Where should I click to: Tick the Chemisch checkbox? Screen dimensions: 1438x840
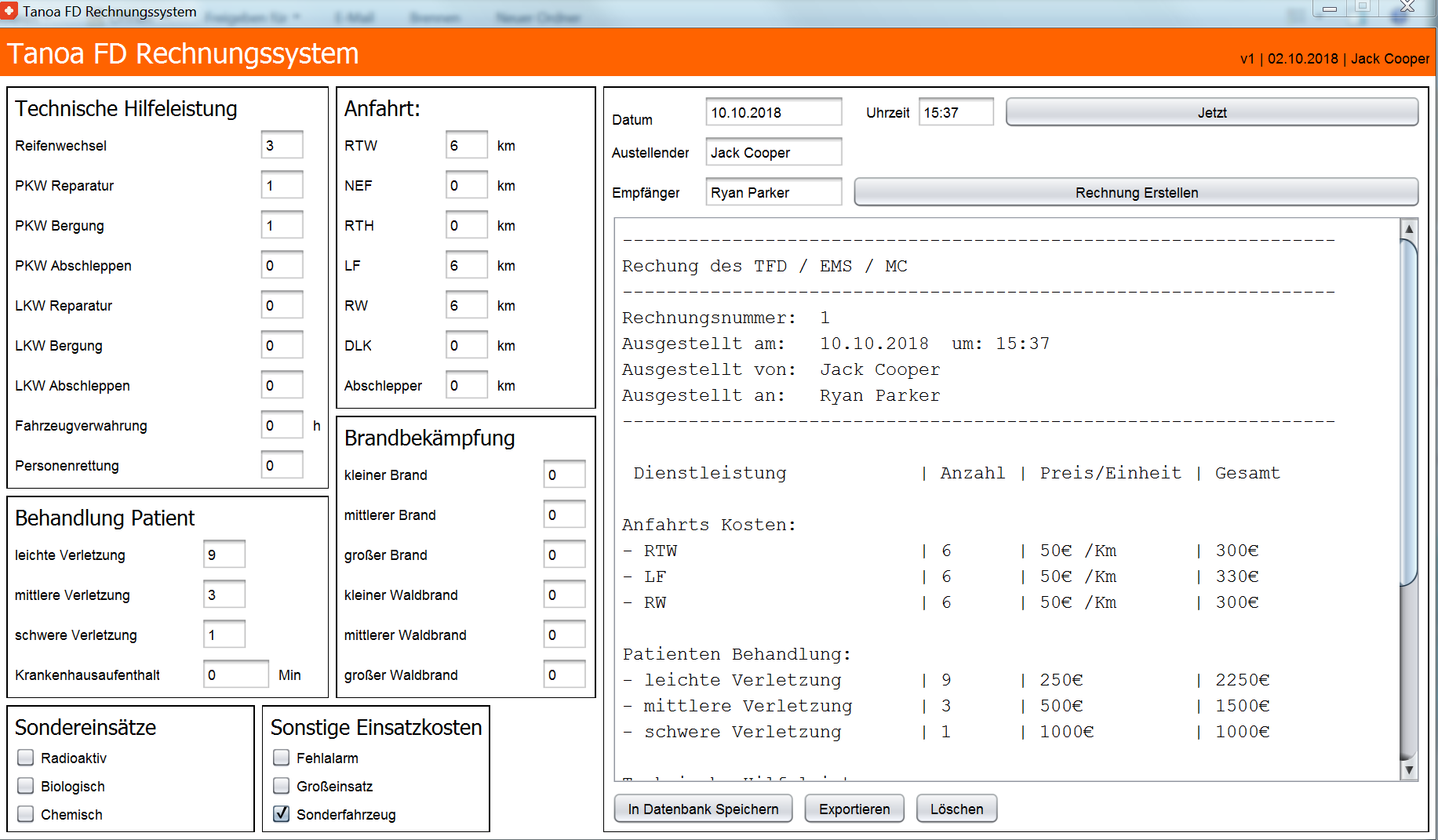tap(26, 814)
